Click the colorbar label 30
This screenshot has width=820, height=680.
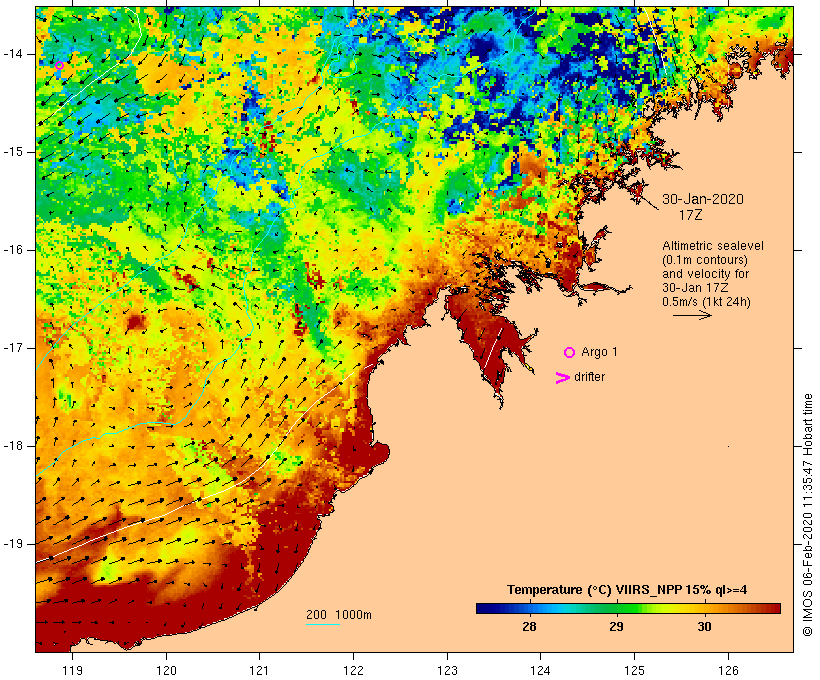tap(704, 626)
